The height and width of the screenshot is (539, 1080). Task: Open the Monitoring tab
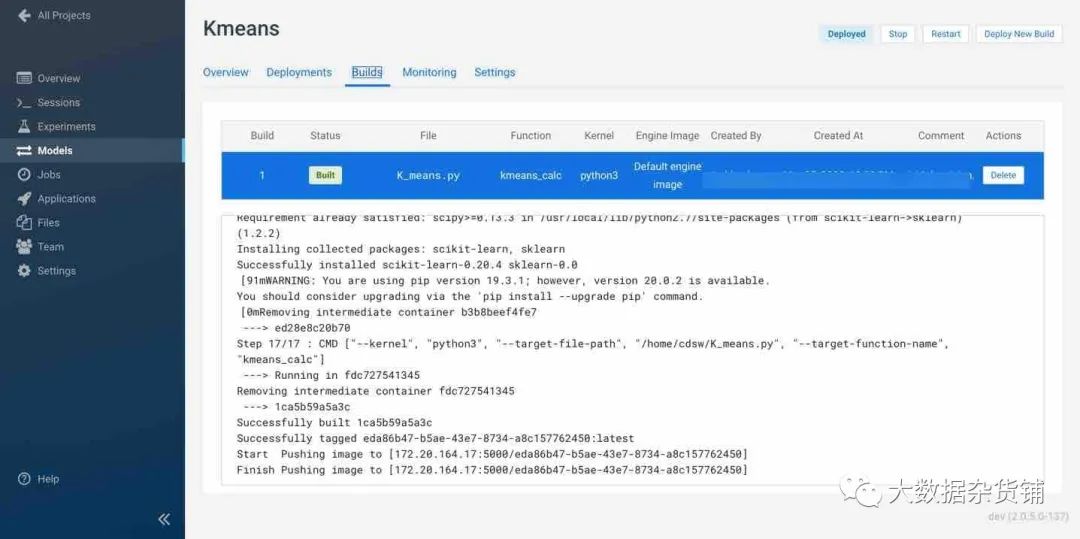tap(429, 72)
